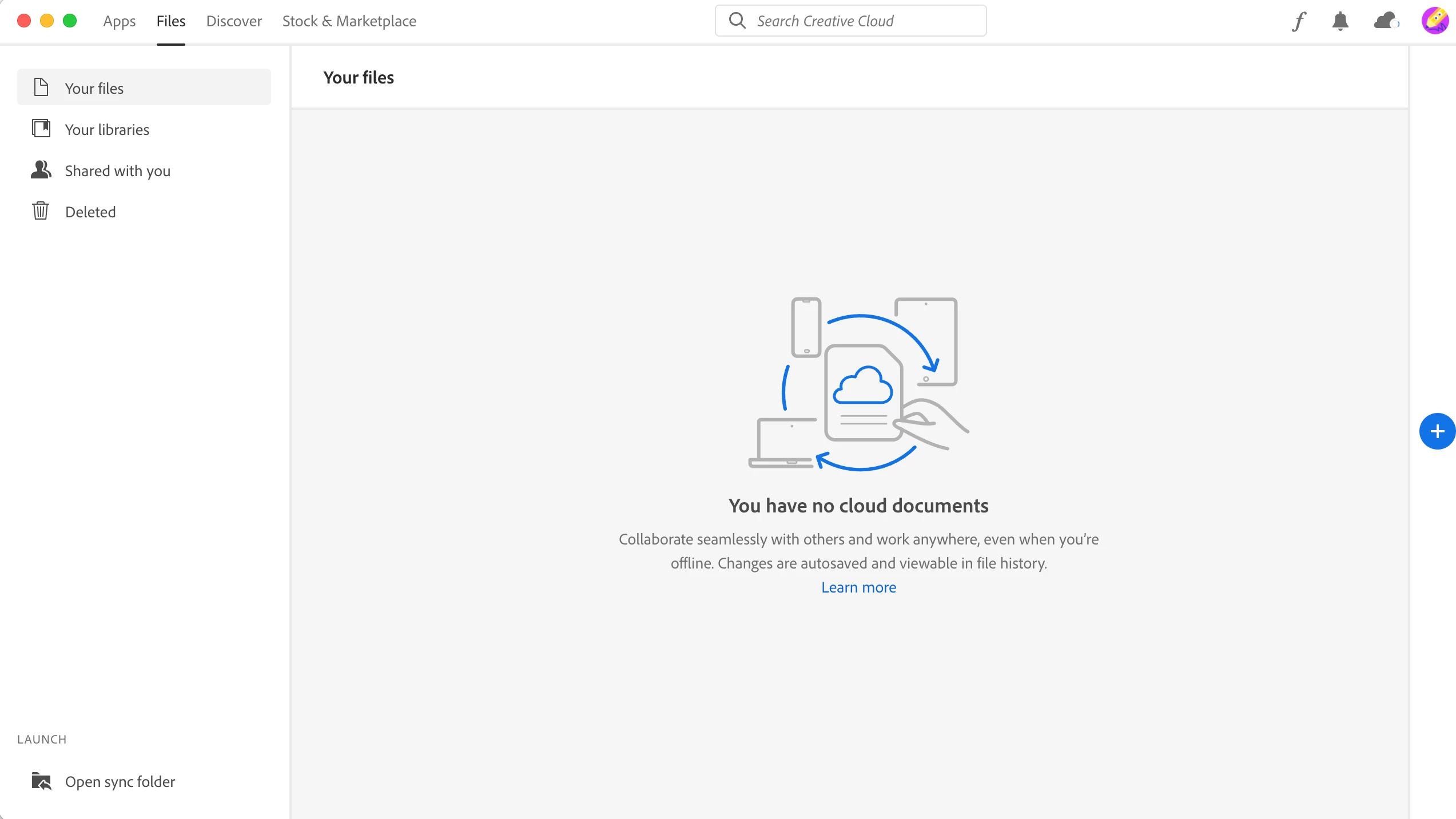Image resolution: width=1456 pixels, height=819 pixels.
Task: Open the Stock & Marketplace tab
Action: tap(349, 21)
